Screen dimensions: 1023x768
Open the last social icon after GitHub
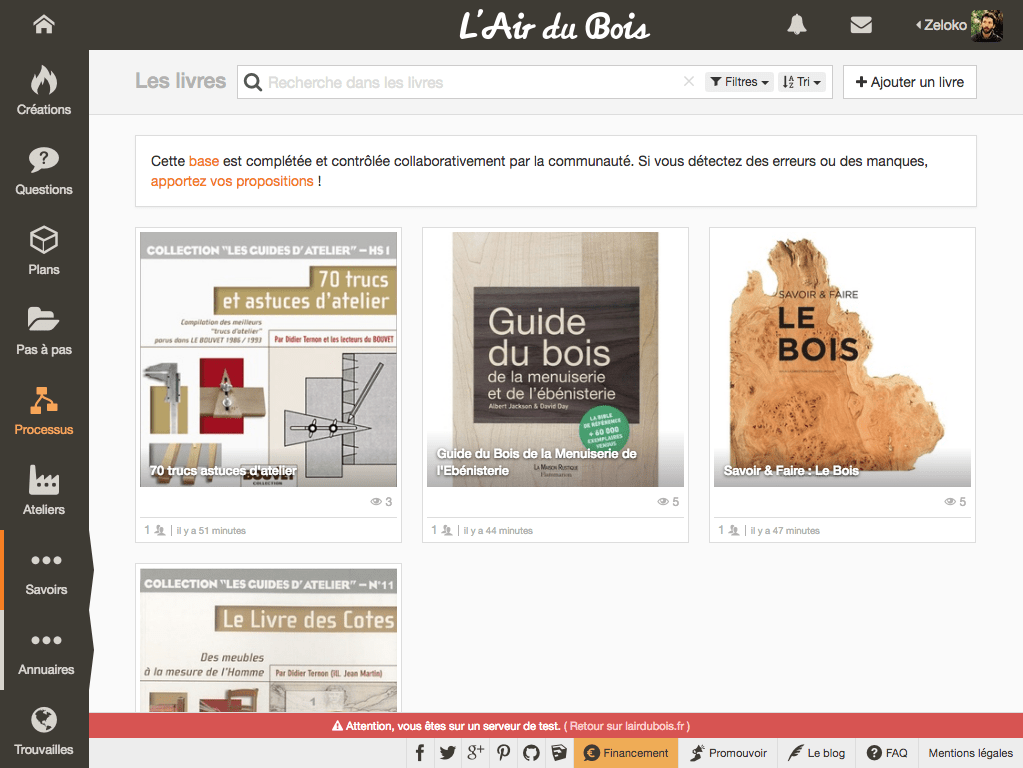[x=559, y=753]
